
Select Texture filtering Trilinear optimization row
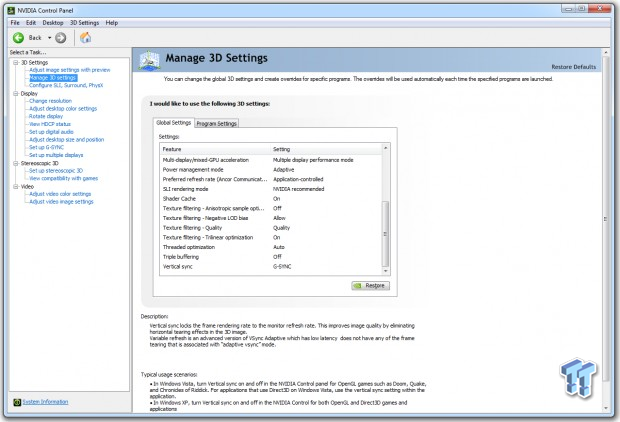[x=271, y=238]
